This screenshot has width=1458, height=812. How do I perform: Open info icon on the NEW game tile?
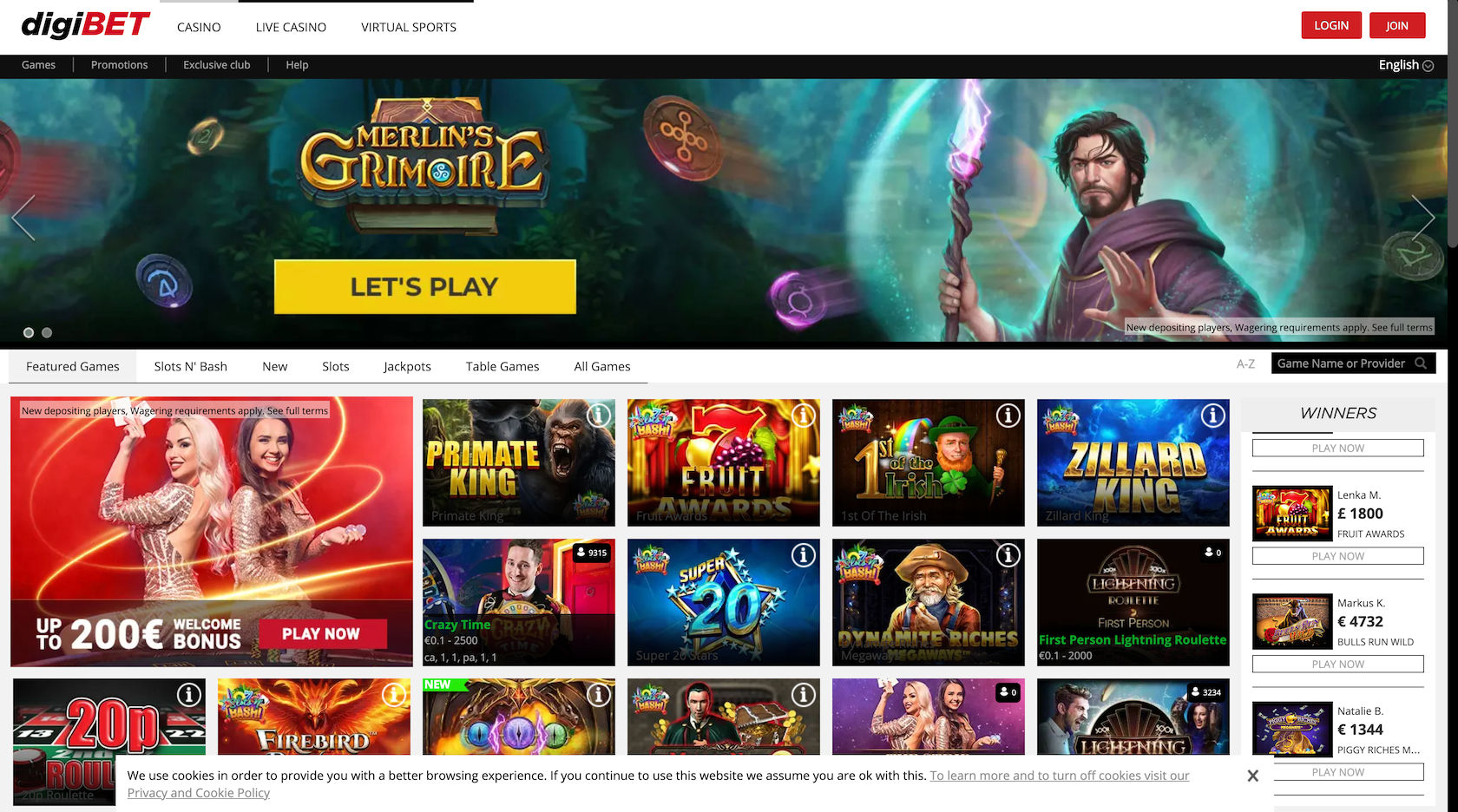click(x=599, y=694)
